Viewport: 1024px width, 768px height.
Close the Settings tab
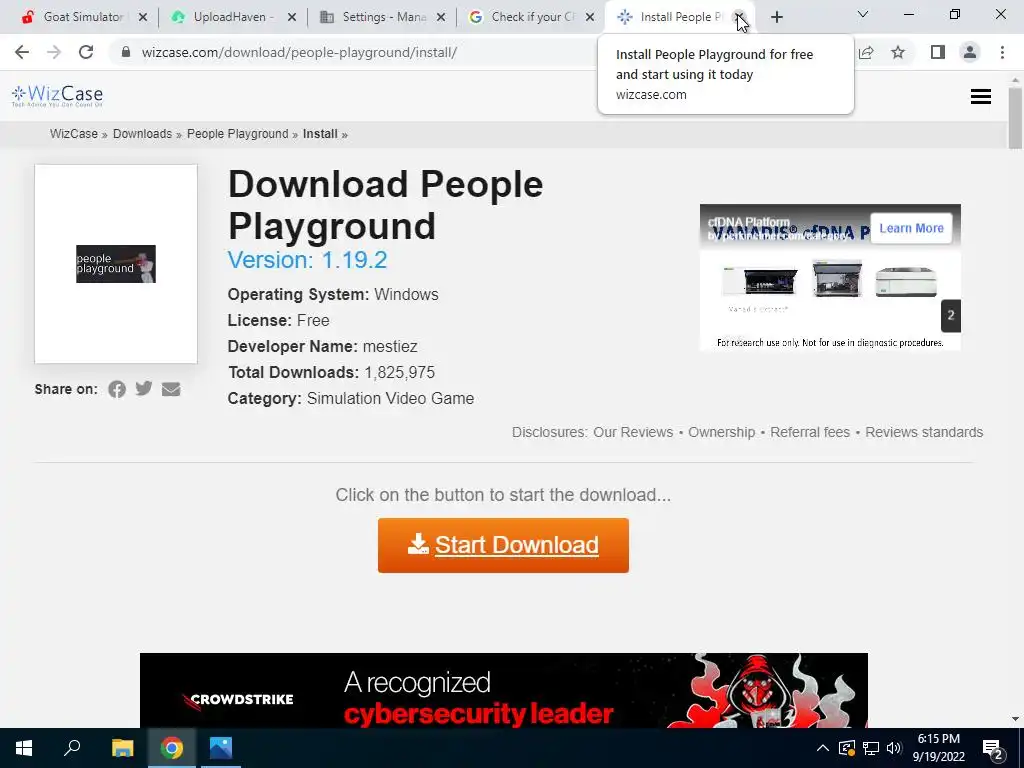click(441, 17)
